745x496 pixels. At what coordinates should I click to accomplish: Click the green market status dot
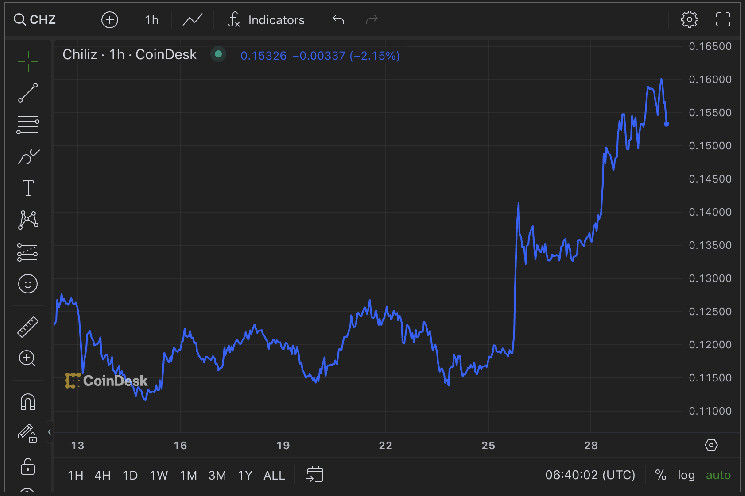[x=218, y=54]
